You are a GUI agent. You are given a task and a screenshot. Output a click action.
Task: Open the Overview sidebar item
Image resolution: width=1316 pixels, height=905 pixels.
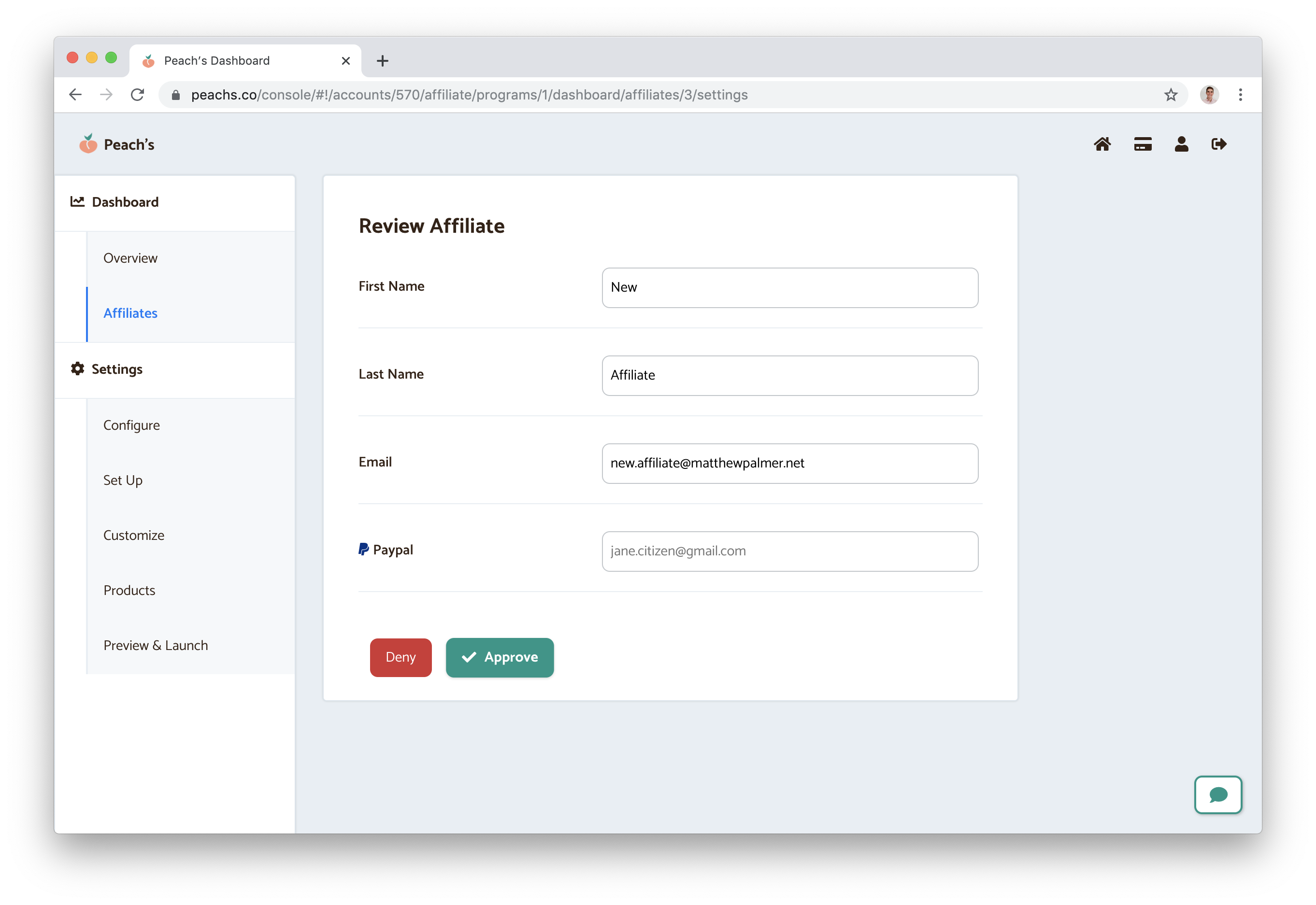[130, 258]
